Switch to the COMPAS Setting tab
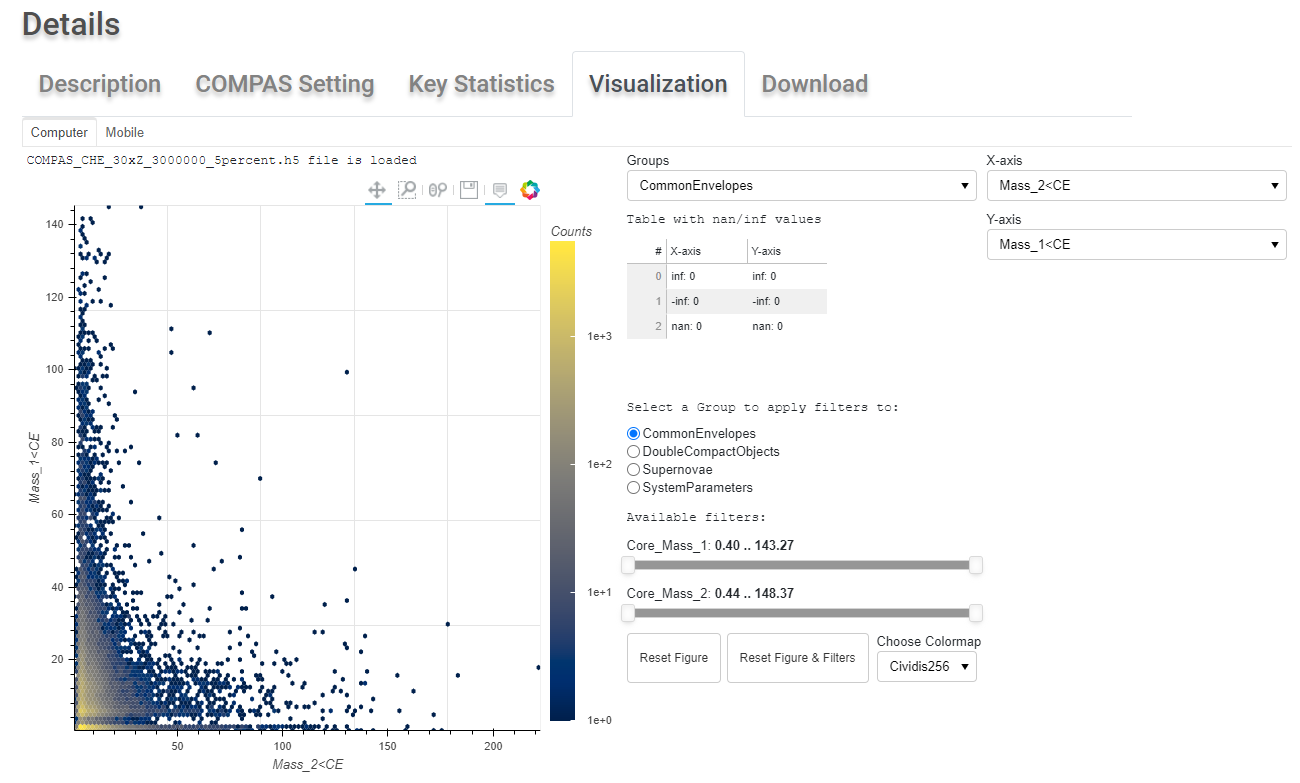The image size is (1300, 783). tap(285, 84)
